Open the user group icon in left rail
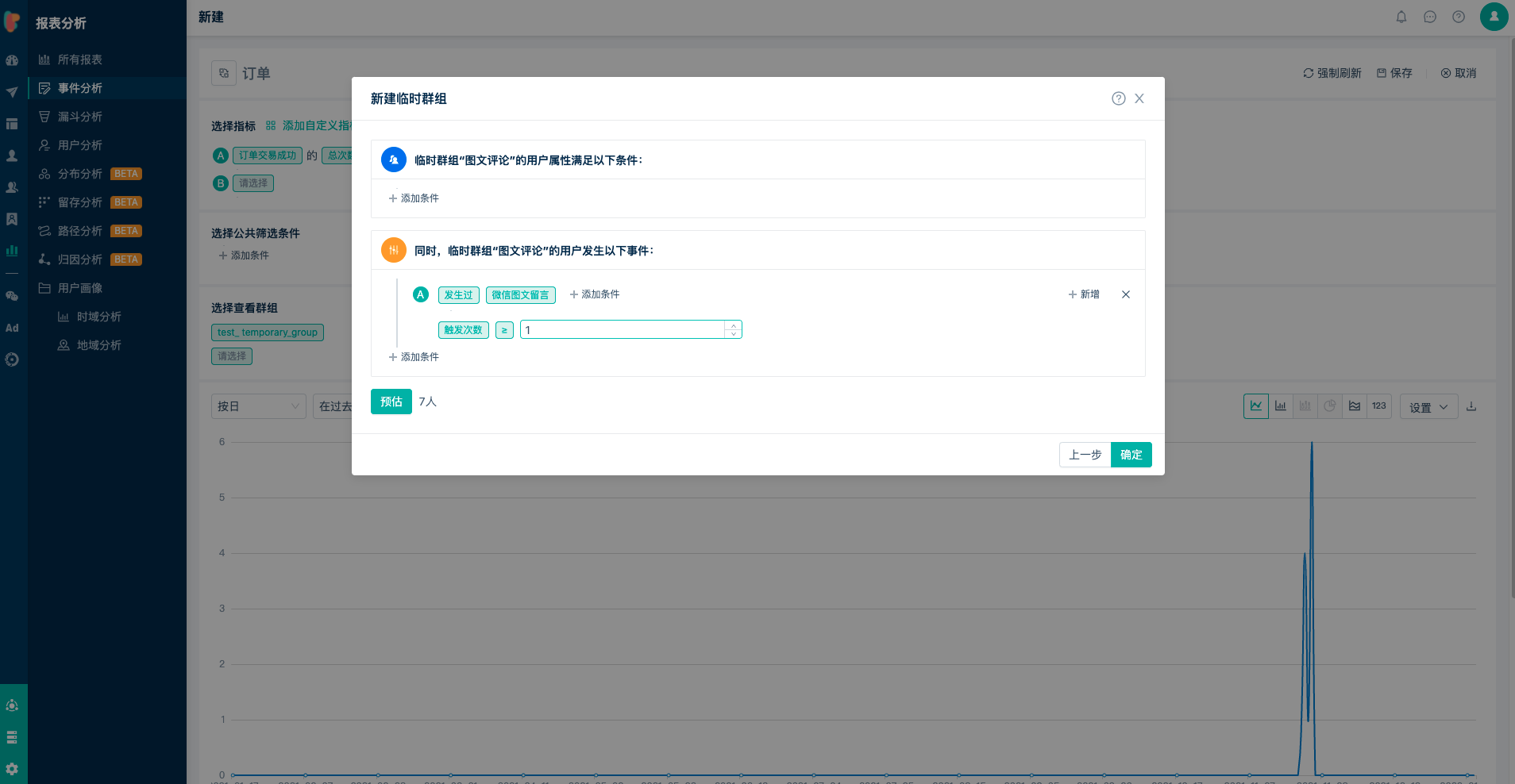This screenshot has height=784, width=1515. coord(12,187)
